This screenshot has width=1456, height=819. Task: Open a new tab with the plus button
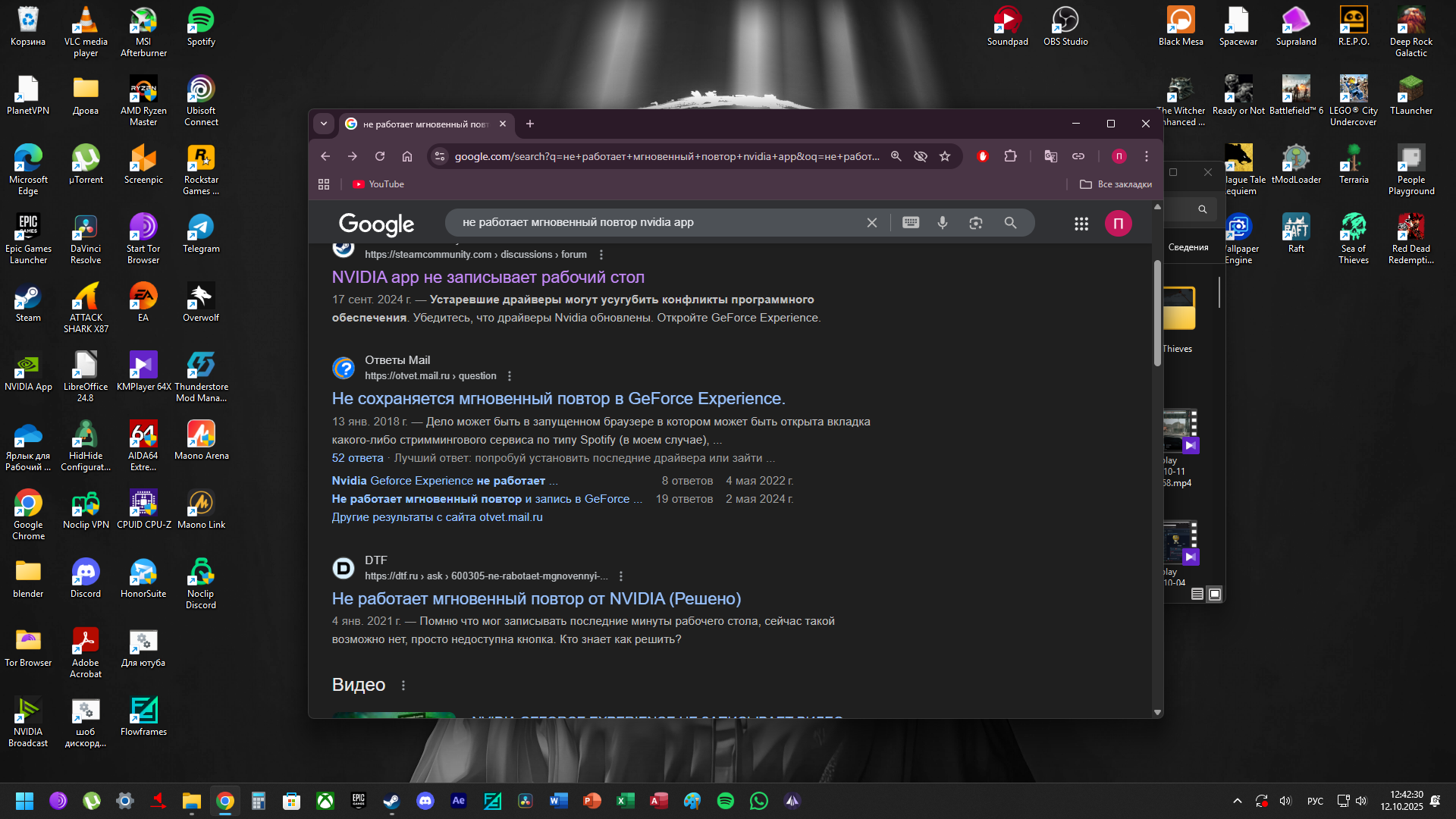(x=530, y=124)
